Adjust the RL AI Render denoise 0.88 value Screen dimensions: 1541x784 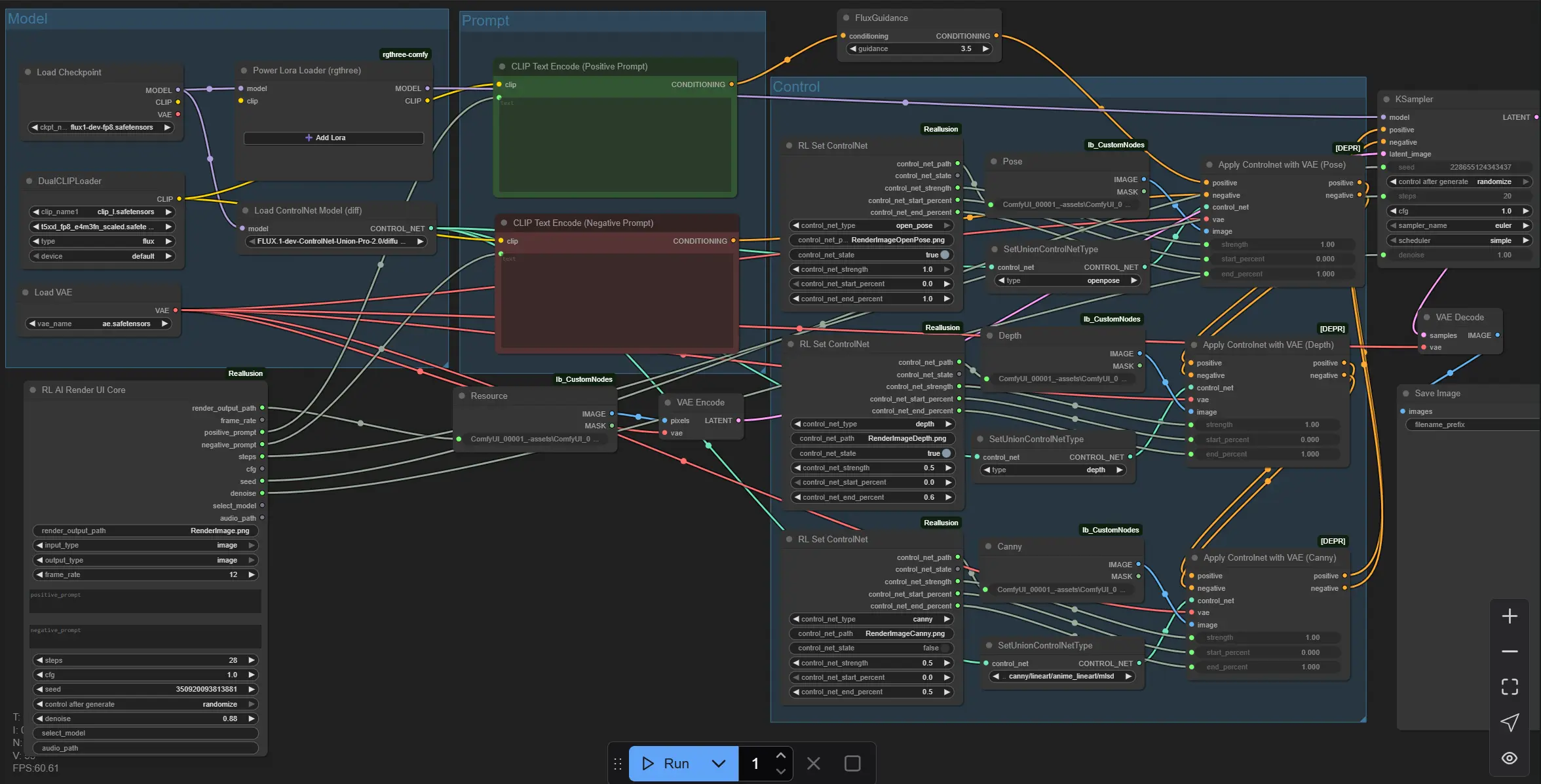pos(145,719)
